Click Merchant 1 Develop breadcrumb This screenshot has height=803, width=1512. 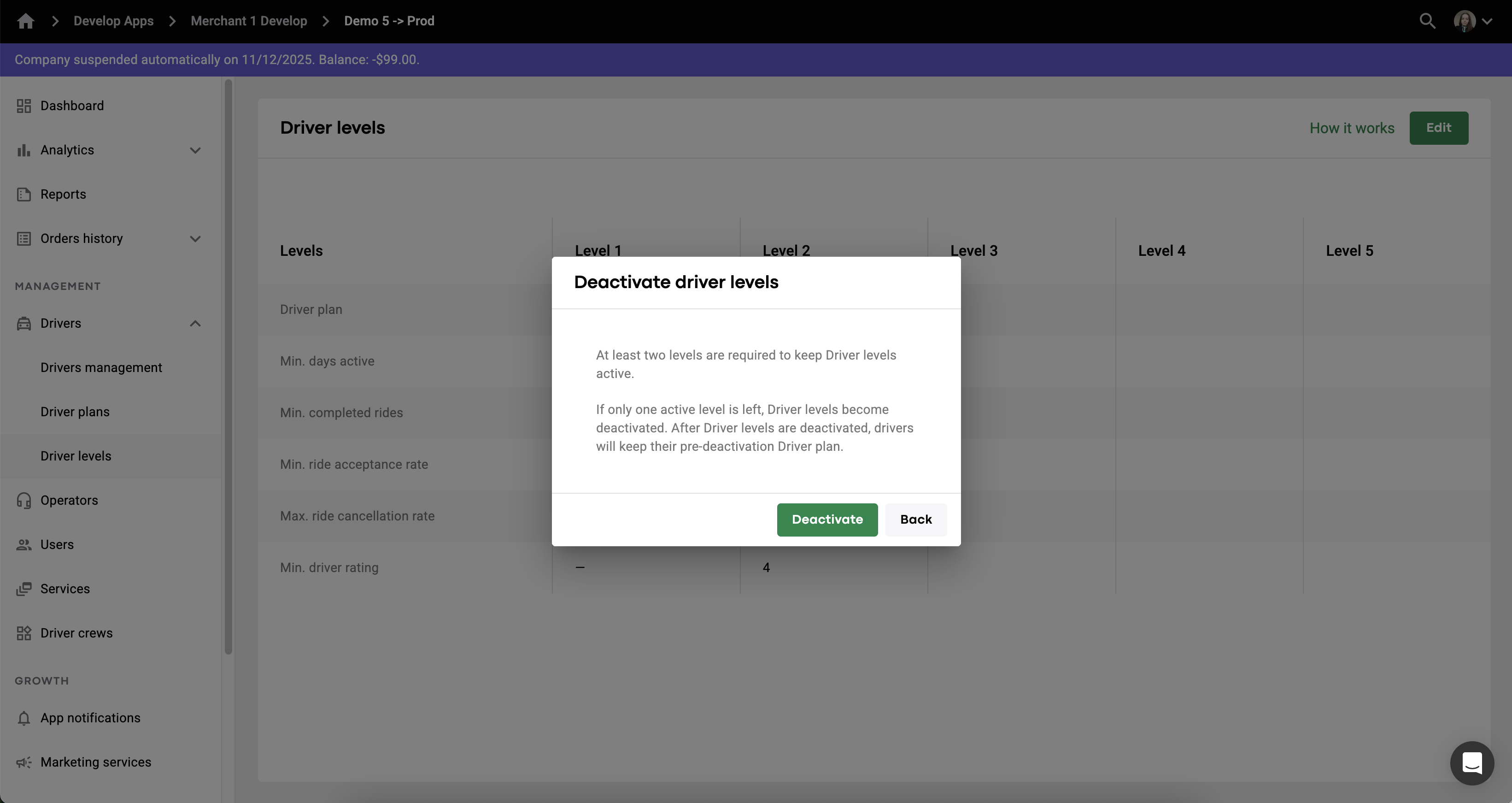[248, 21]
